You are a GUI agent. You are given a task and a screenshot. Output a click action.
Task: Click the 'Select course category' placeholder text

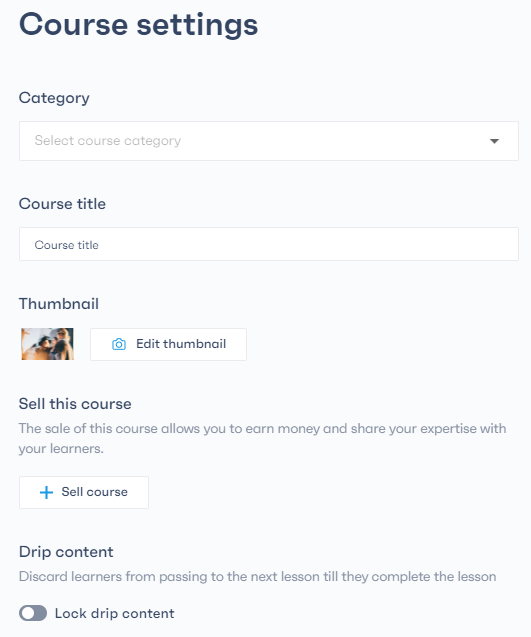pos(108,141)
